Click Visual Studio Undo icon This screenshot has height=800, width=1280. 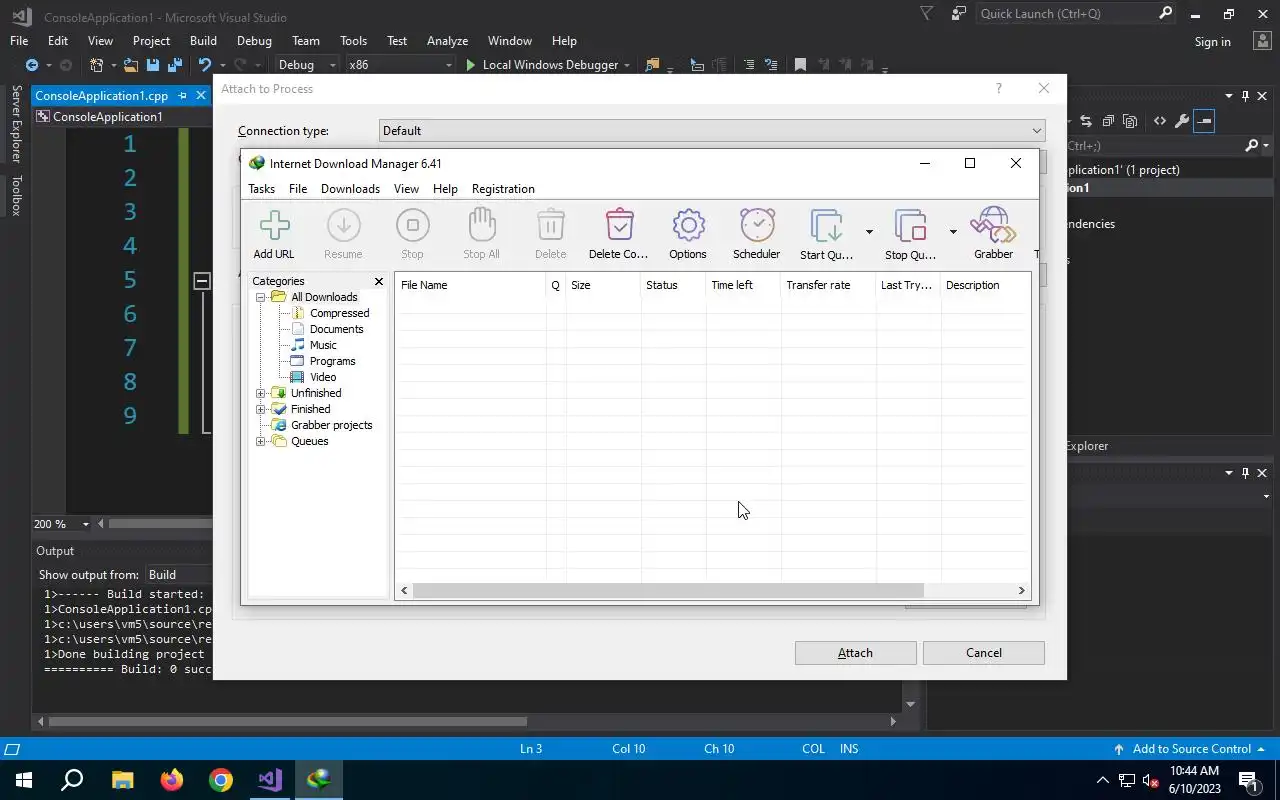205,65
